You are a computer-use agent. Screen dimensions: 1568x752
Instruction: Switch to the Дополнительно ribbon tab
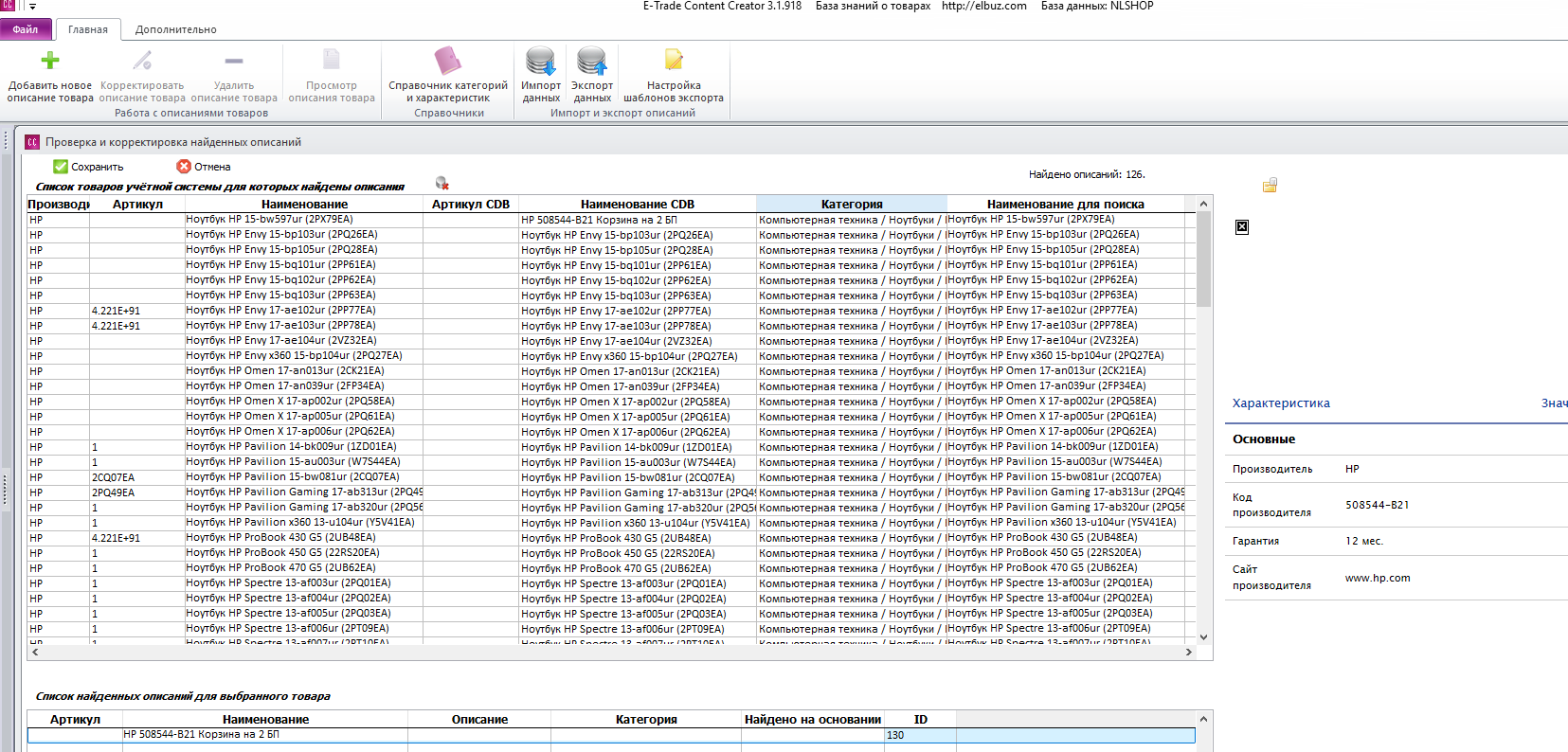tap(175, 29)
